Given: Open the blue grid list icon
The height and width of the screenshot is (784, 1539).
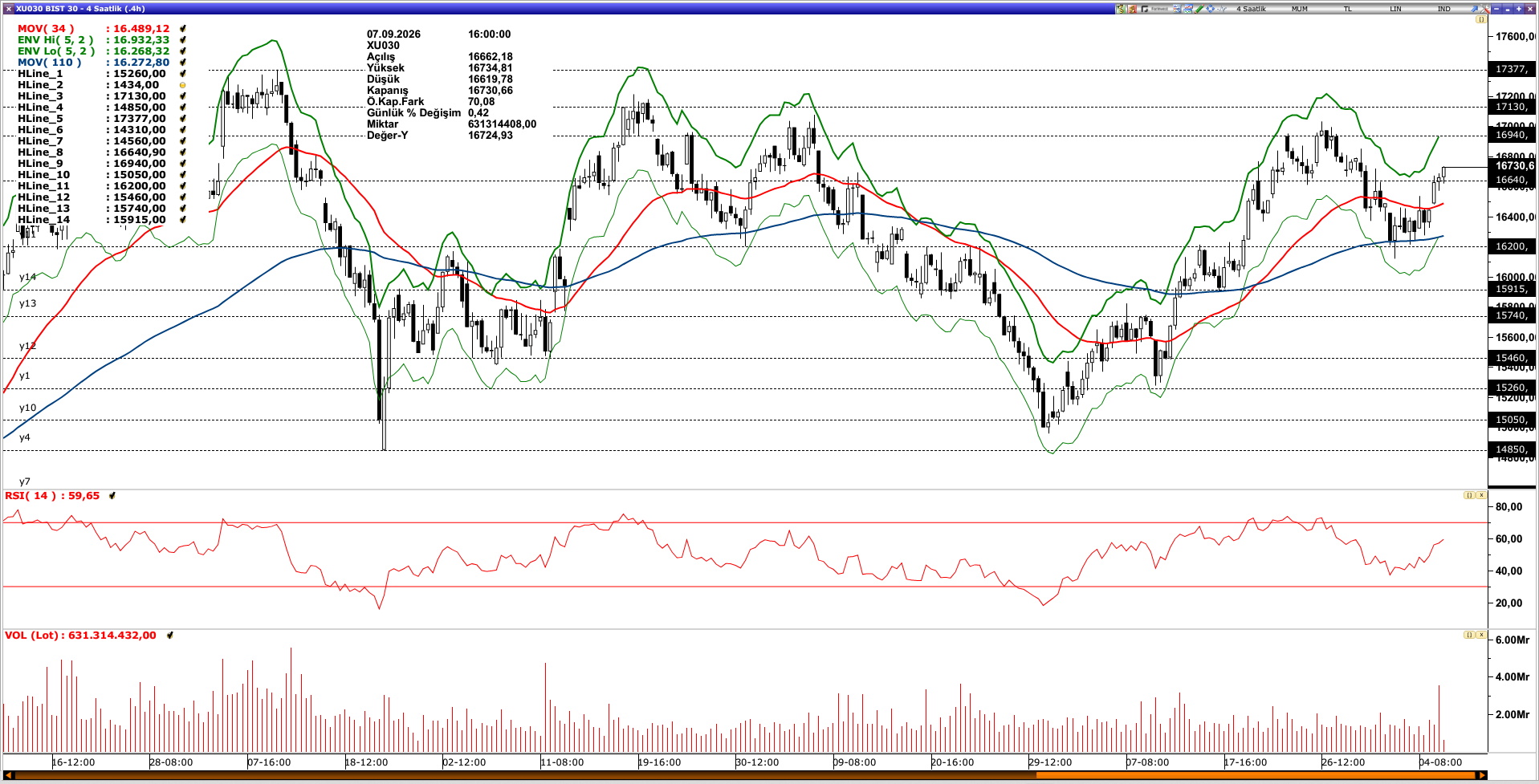Looking at the screenshot, I should 1177,9.
